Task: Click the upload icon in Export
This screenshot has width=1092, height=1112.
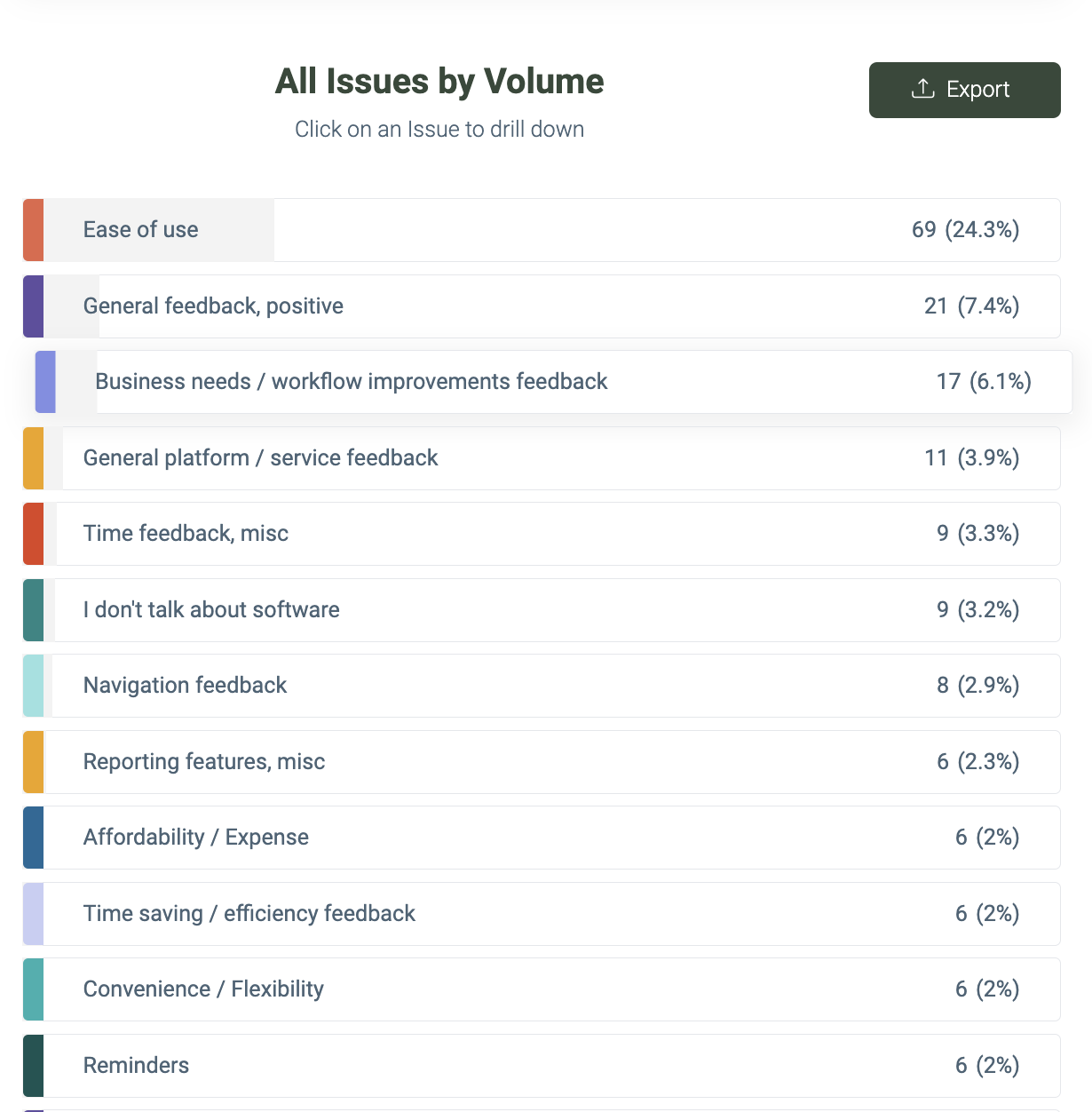Action: 923,89
